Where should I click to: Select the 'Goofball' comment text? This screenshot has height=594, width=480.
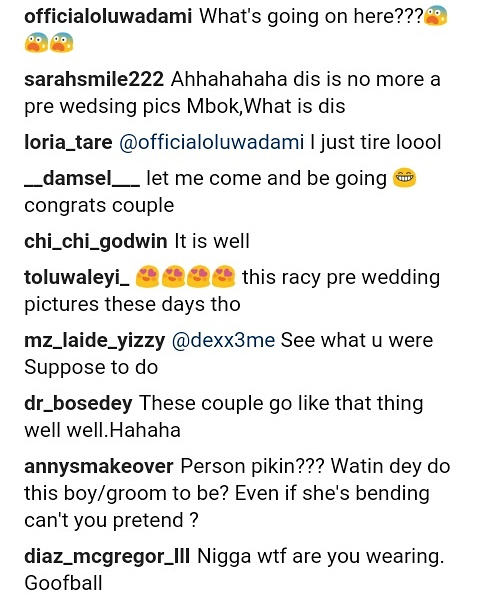coord(63,583)
